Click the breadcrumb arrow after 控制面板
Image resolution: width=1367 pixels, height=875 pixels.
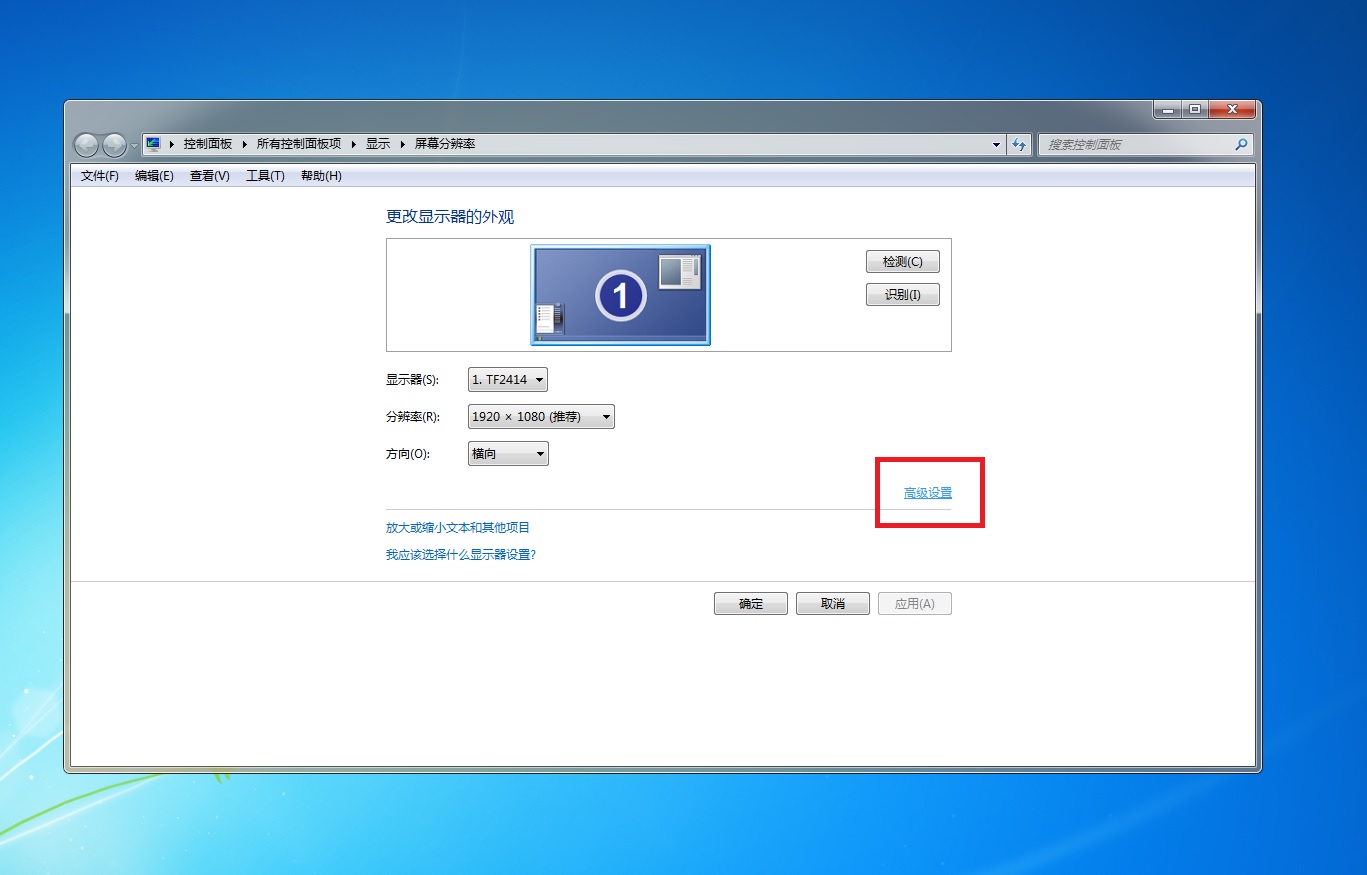tap(244, 144)
